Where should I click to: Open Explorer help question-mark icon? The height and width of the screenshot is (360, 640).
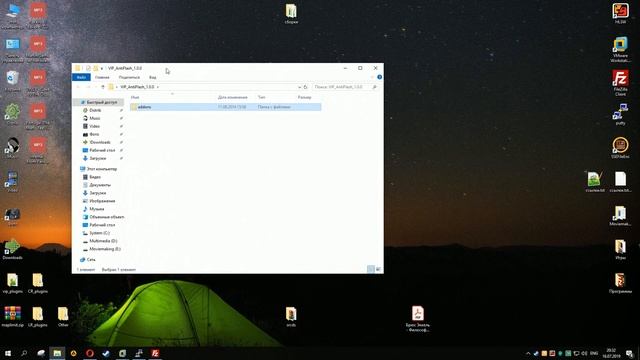[380, 77]
